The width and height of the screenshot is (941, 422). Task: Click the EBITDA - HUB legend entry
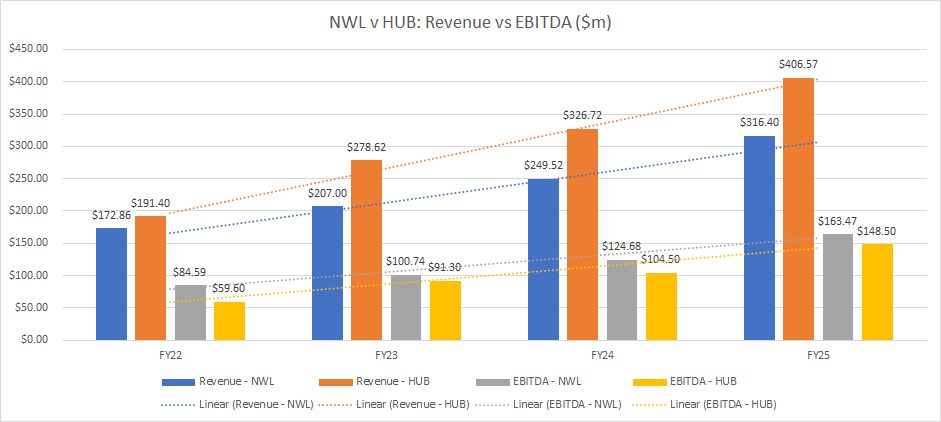(x=703, y=382)
